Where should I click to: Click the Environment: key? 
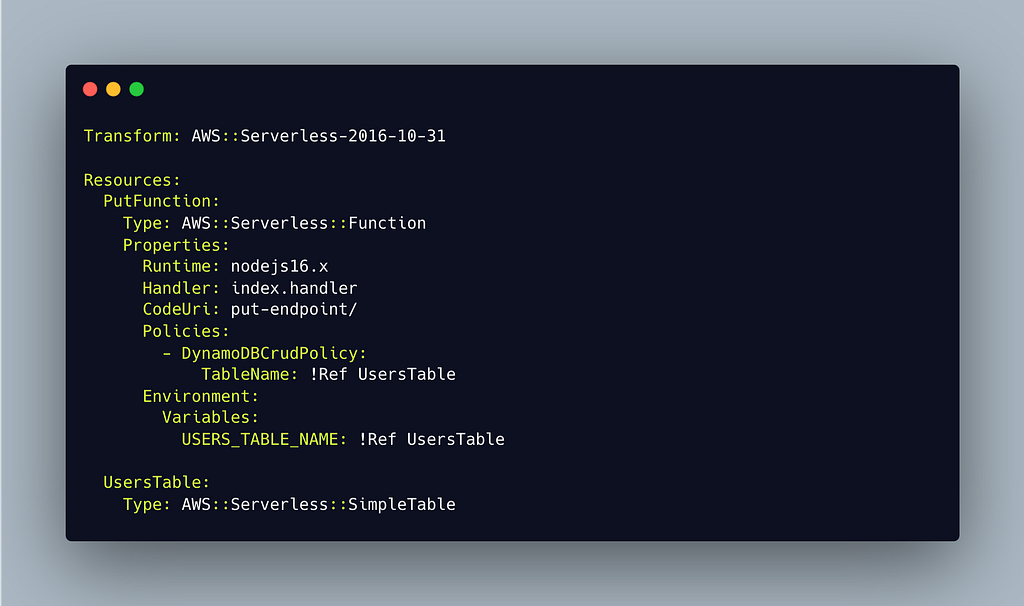click(200, 396)
